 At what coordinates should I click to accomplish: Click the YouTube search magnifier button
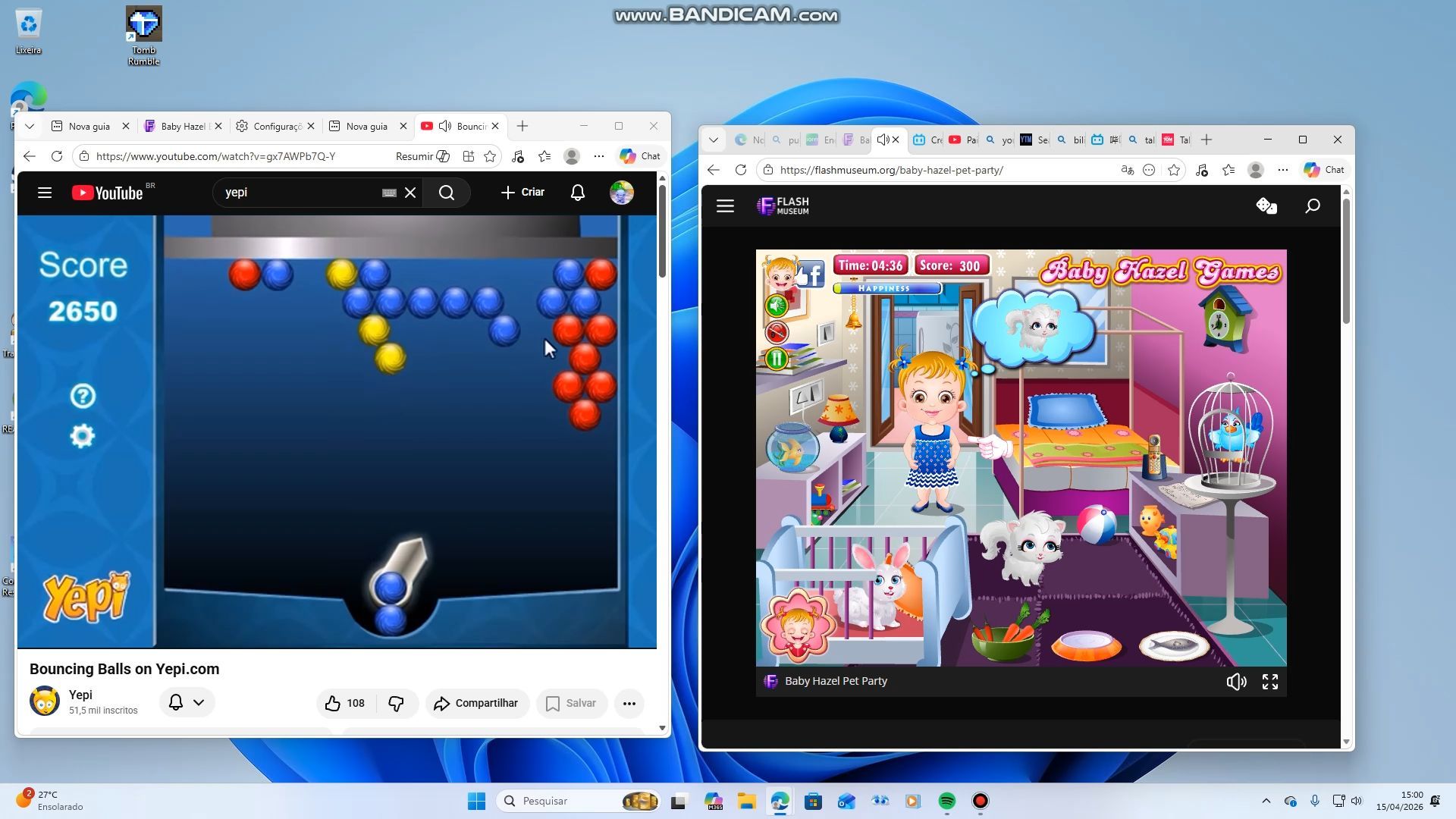click(x=447, y=193)
